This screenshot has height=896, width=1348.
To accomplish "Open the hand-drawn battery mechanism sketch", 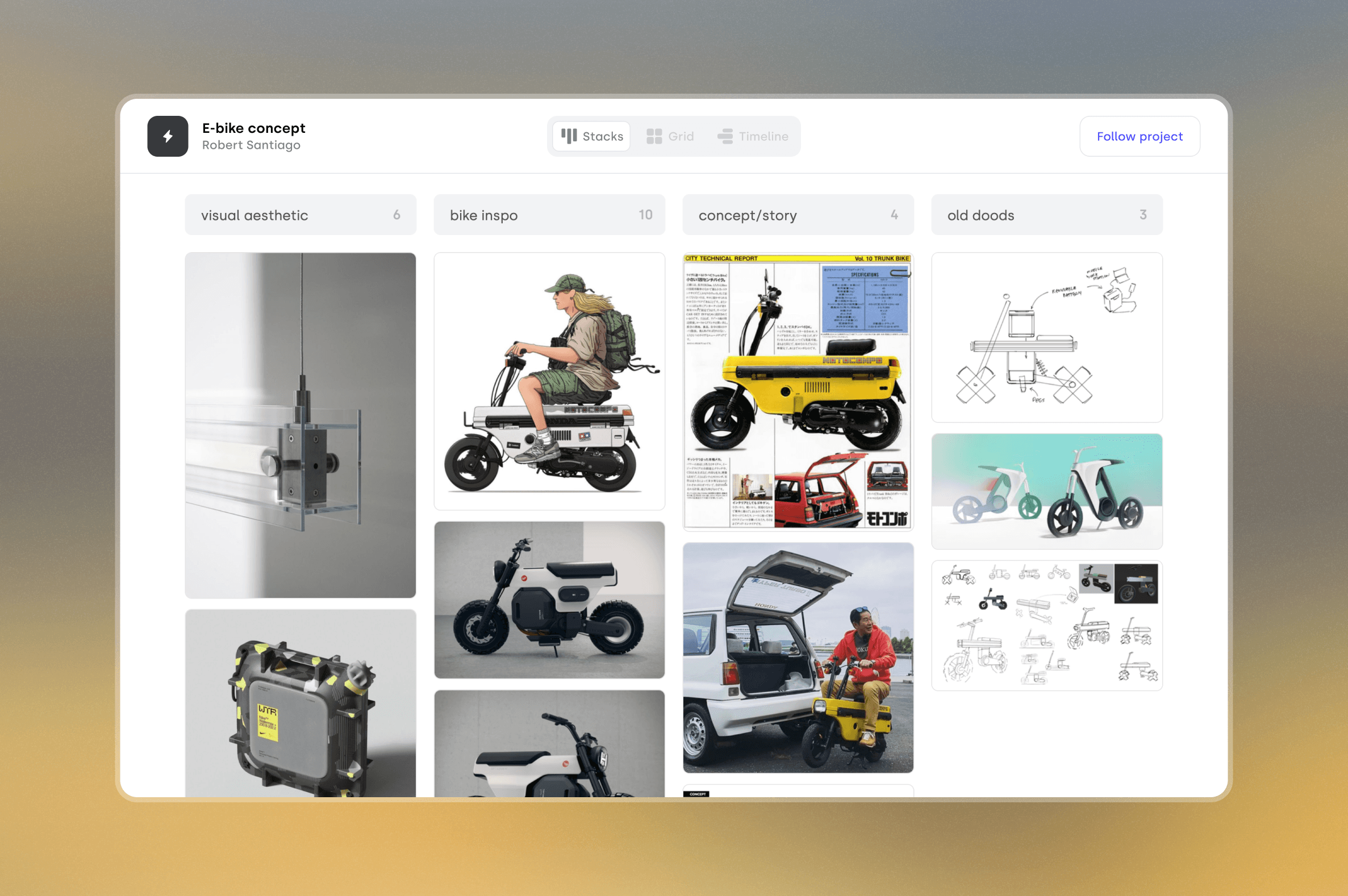I will tap(1046, 337).
